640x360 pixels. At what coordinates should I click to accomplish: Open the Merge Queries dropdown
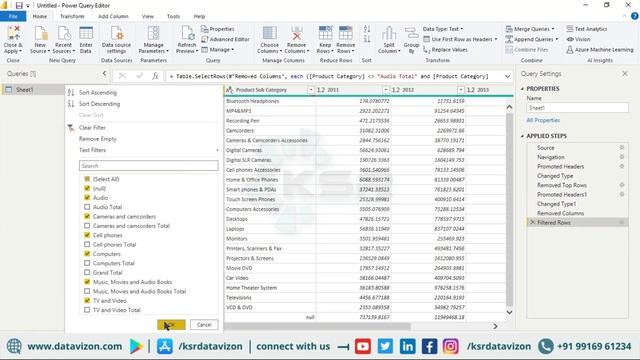pyautogui.click(x=530, y=29)
